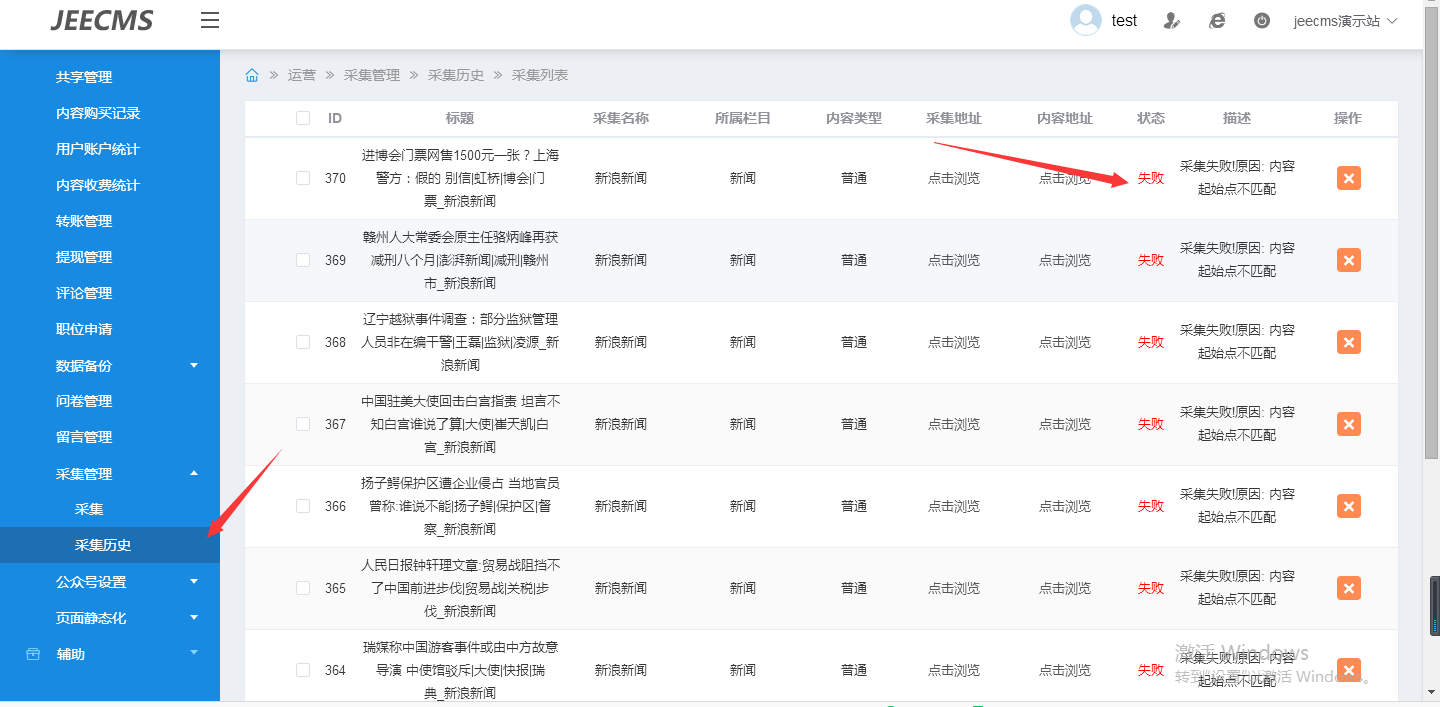The width and height of the screenshot is (1440, 707).
Task: Click the username test in header
Action: pyautogui.click(x=1124, y=20)
